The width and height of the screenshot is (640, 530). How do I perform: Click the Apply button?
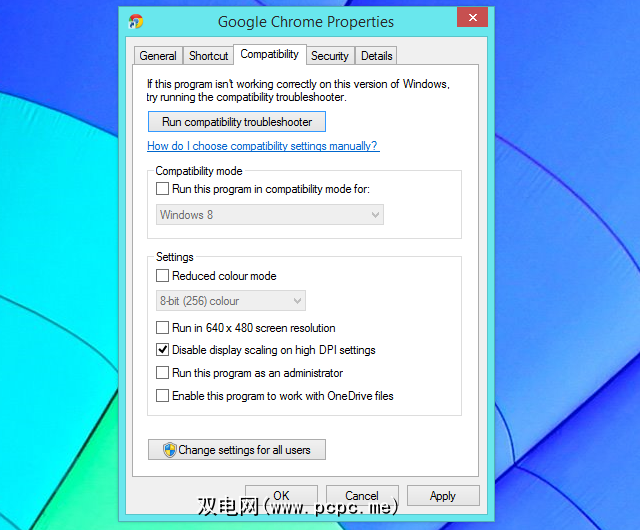click(443, 496)
